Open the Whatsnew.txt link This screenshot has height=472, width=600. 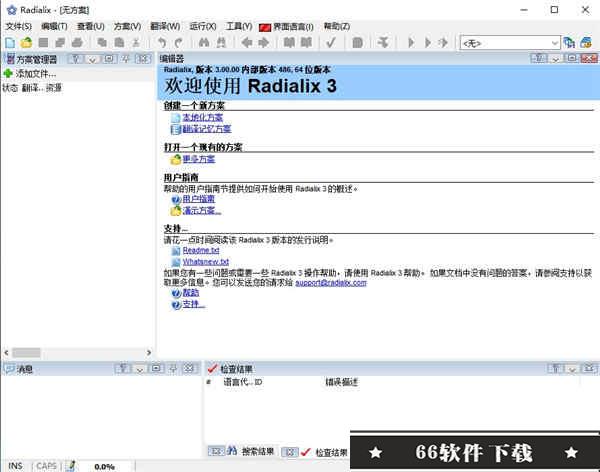click(205, 262)
